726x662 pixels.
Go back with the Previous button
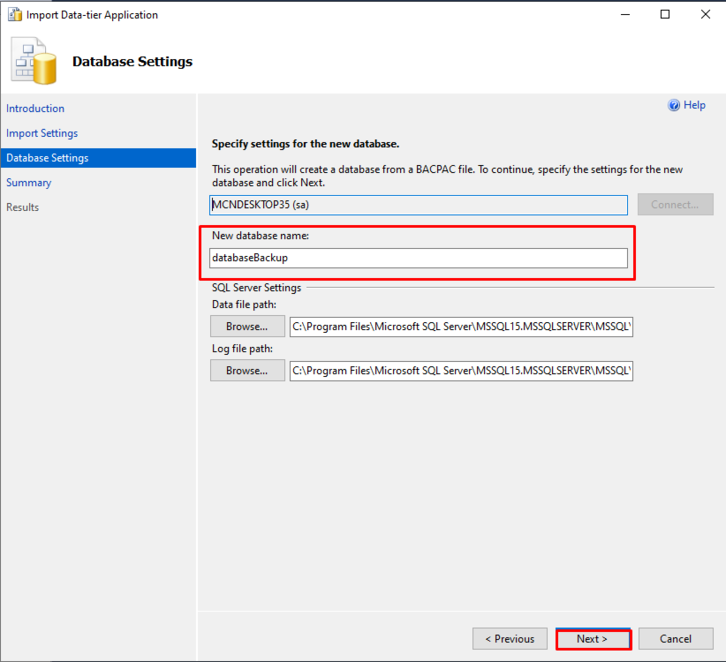509,639
